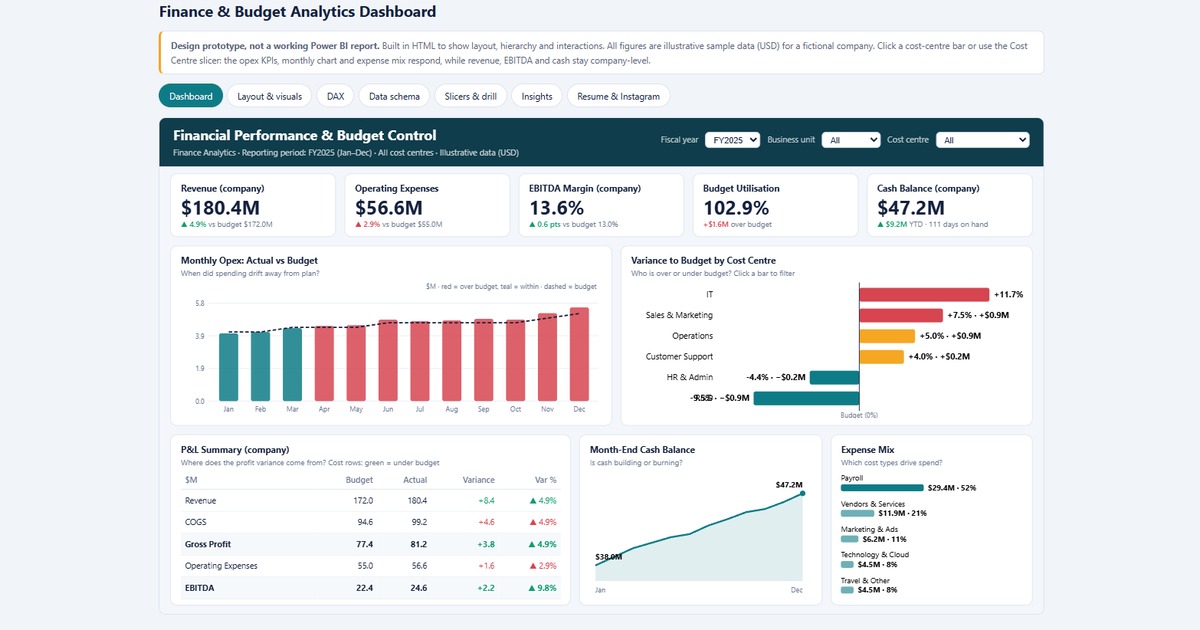Viewport: 1200px width, 630px height.
Task: Select the Feb bar in Monthly Opex
Action: (x=261, y=366)
